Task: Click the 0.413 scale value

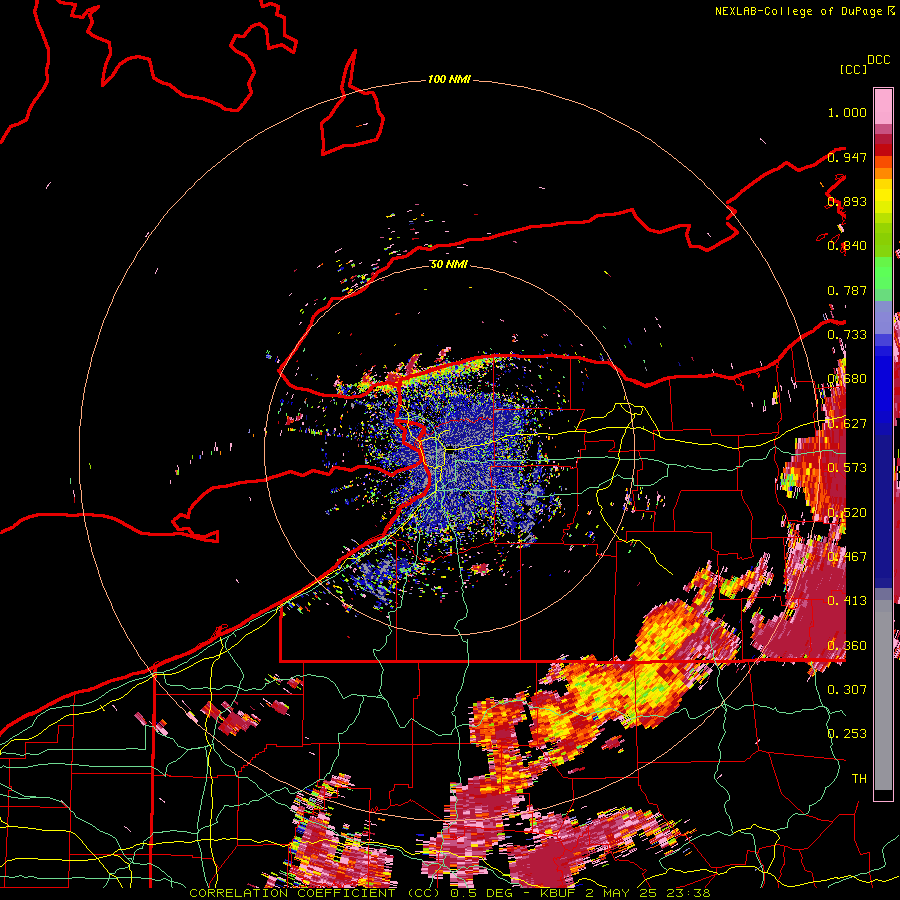Action: pyautogui.click(x=847, y=601)
